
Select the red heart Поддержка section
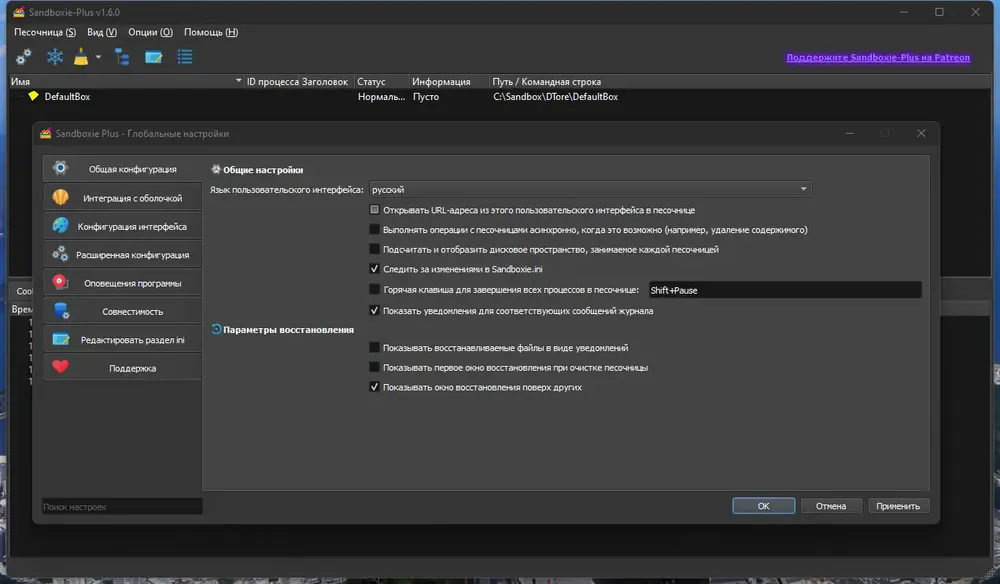tap(122, 368)
